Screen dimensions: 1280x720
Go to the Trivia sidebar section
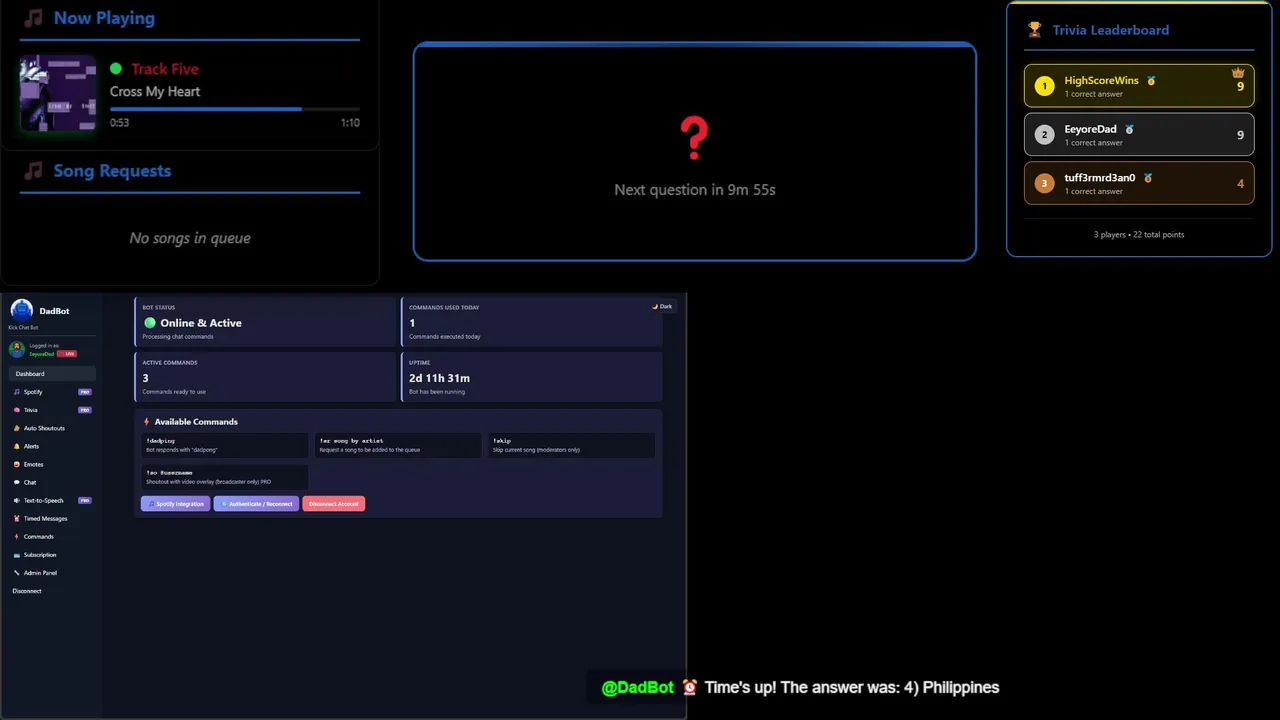point(52,410)
